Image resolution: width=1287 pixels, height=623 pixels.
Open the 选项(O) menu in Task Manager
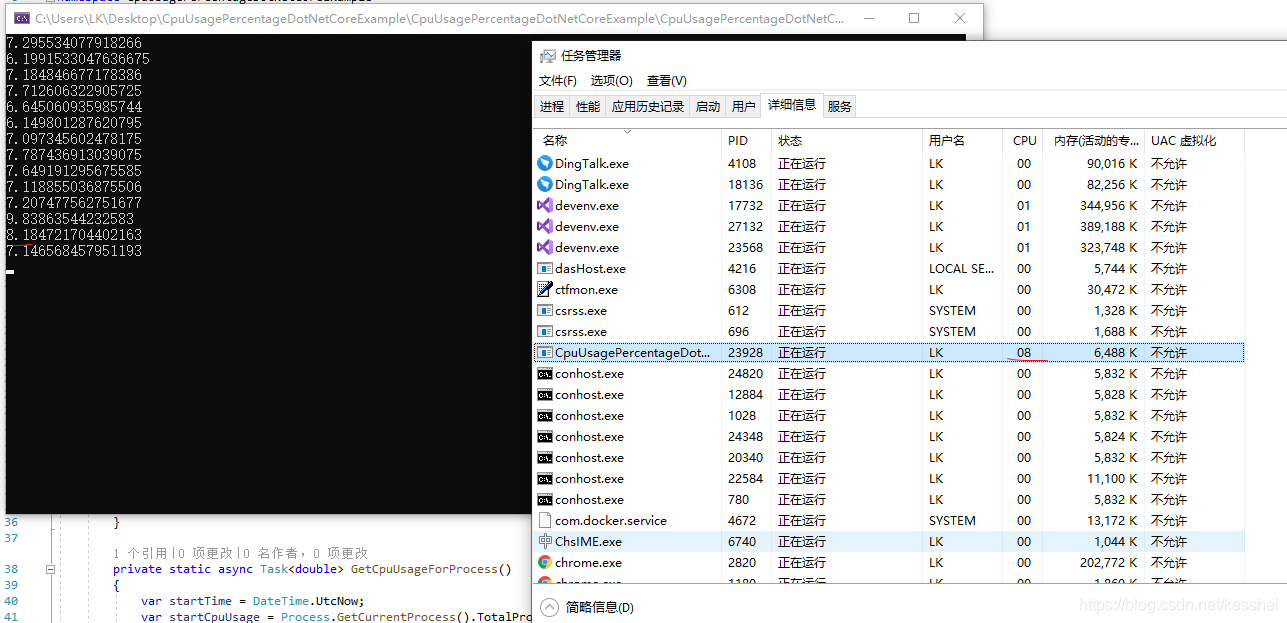click(x=612, y=81)
